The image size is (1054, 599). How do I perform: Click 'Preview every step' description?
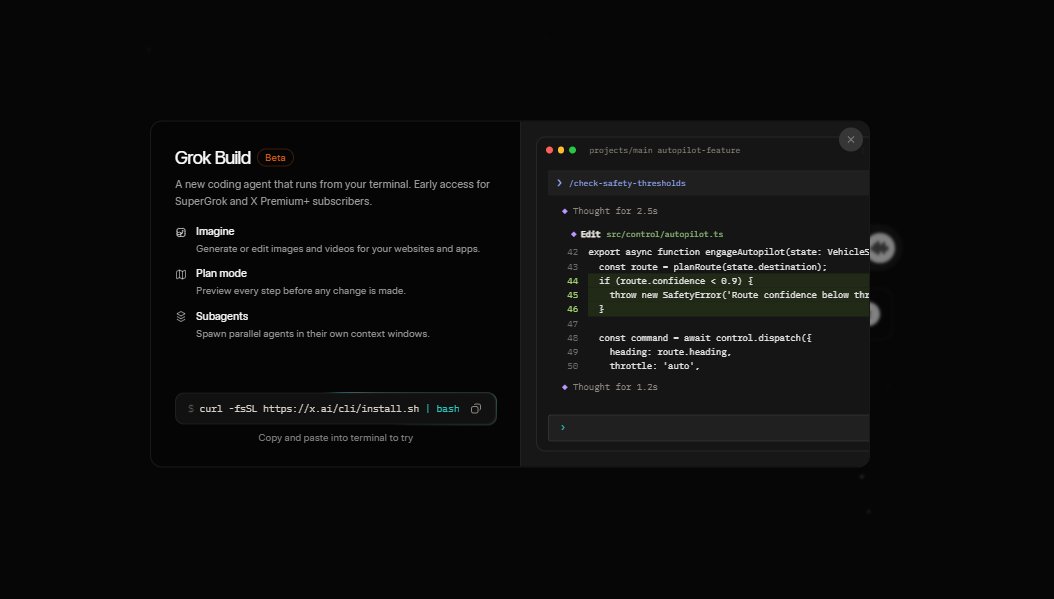pyautogui.click(x=300, y=290)
